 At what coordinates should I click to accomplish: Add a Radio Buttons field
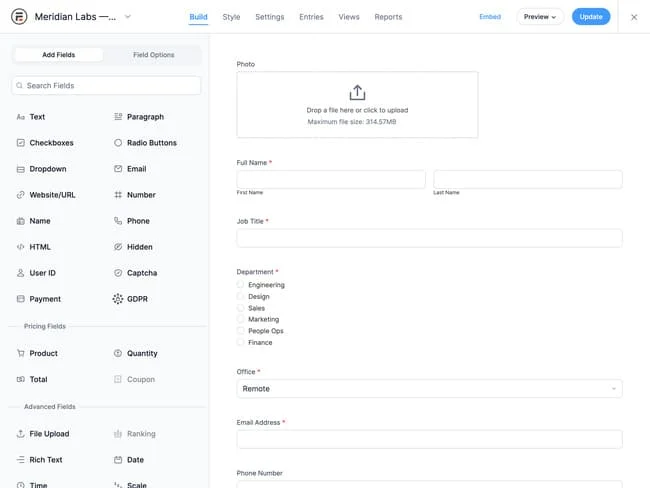pos(145,143)
